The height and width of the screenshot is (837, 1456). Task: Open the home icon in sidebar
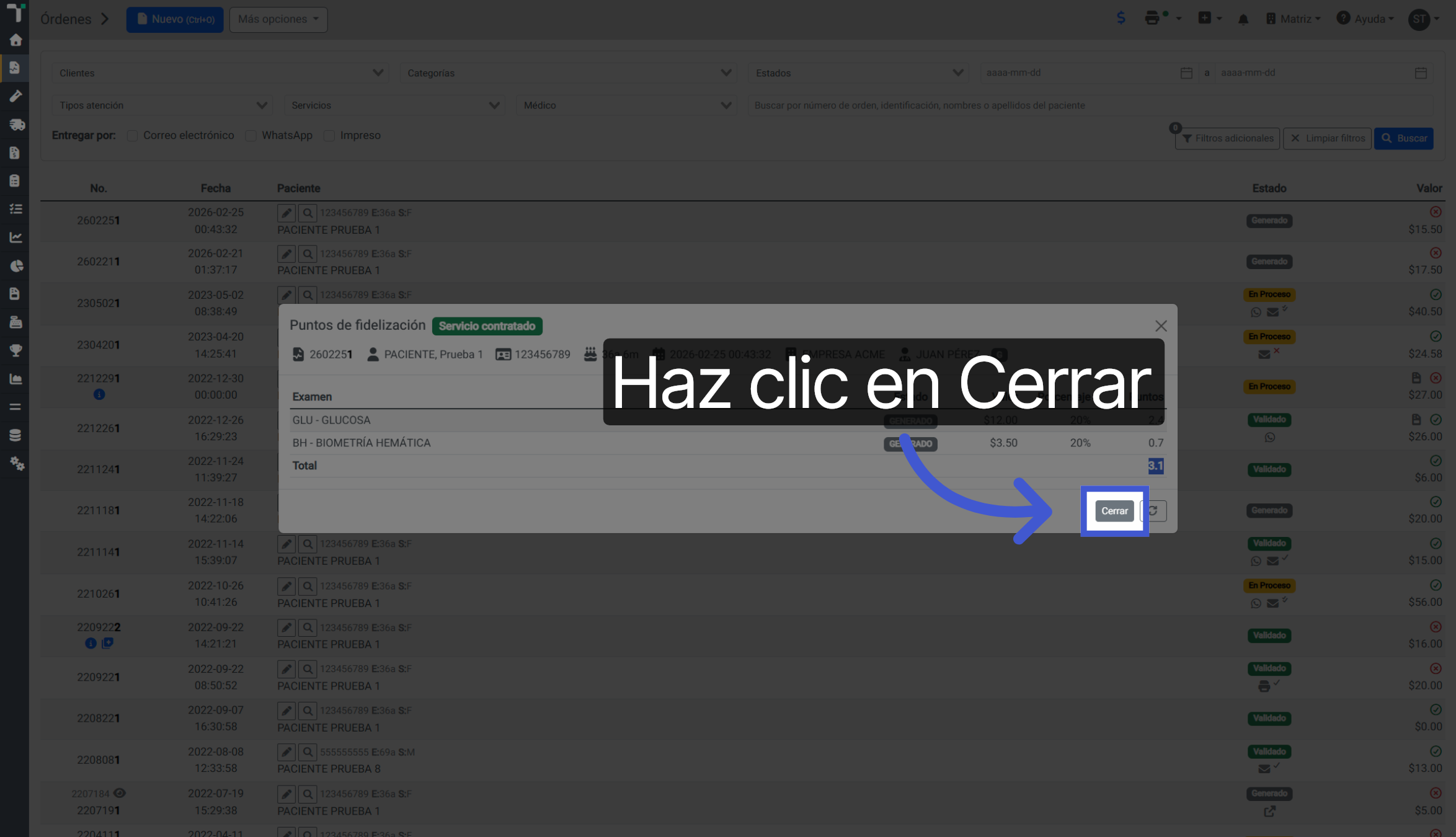(16, 40)
